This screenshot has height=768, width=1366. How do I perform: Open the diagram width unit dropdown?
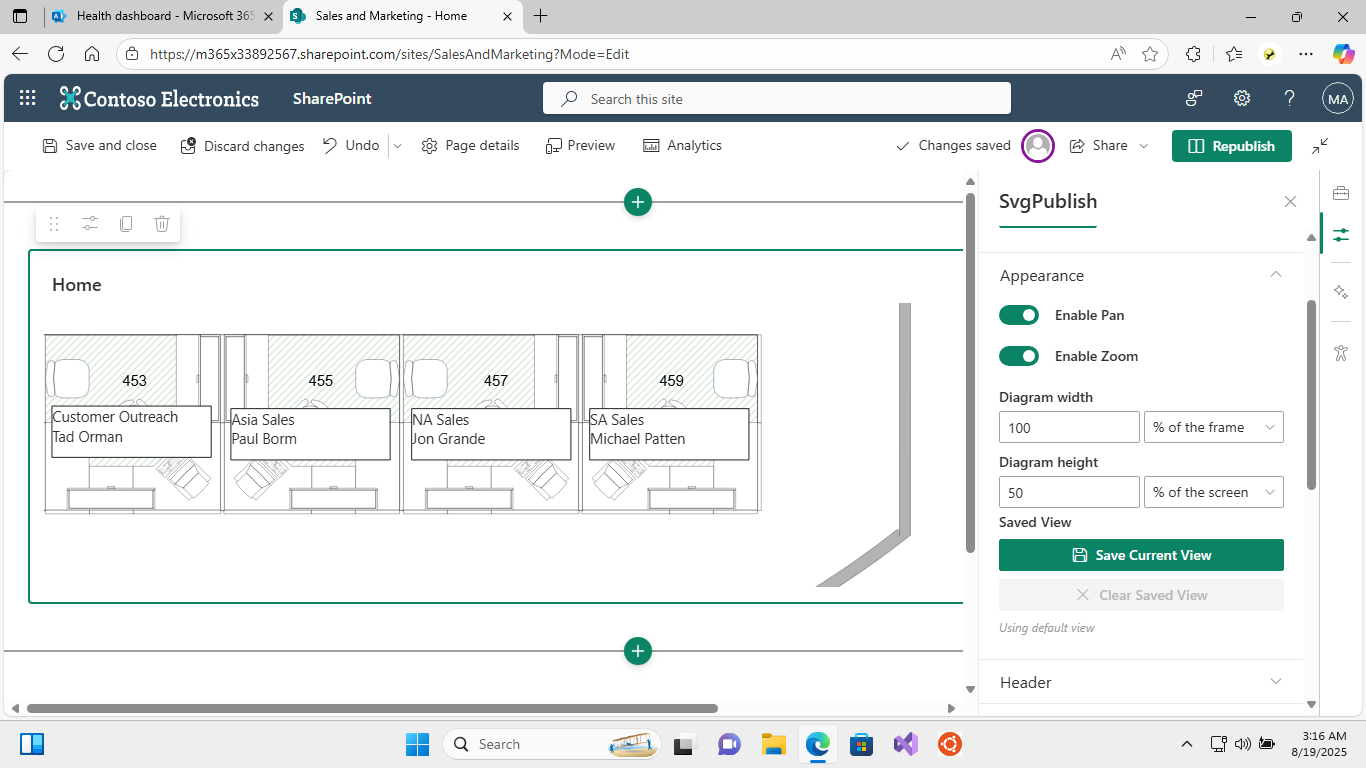1214,427
